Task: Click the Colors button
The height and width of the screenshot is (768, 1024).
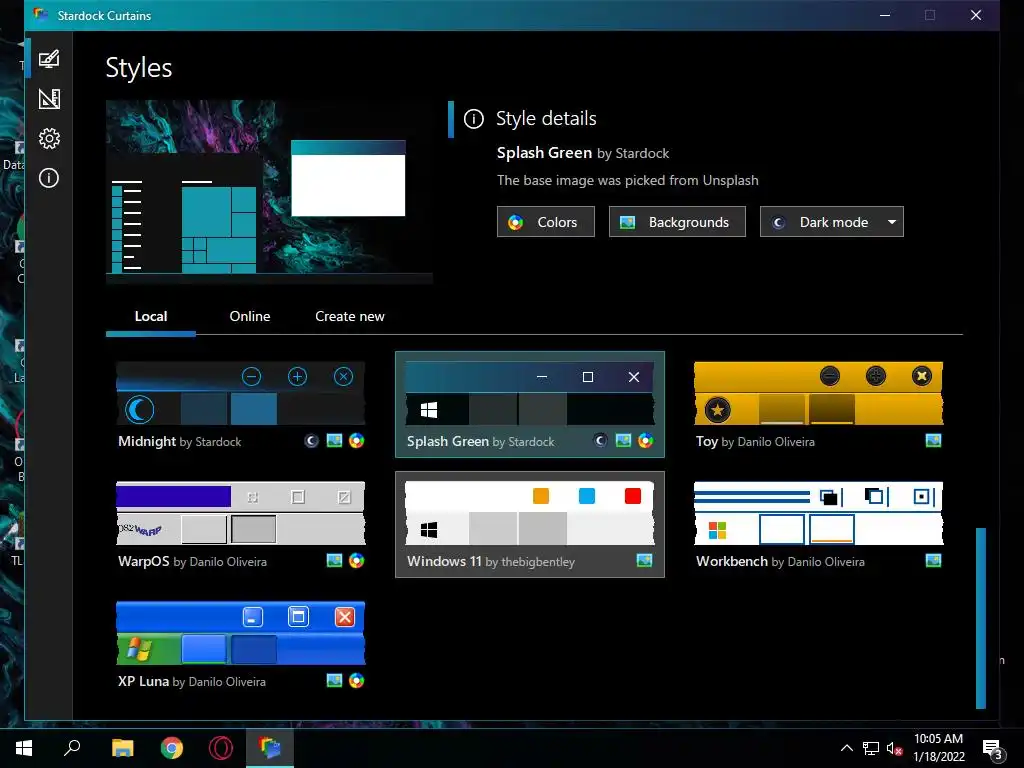Action: click(x=546, y=222)
